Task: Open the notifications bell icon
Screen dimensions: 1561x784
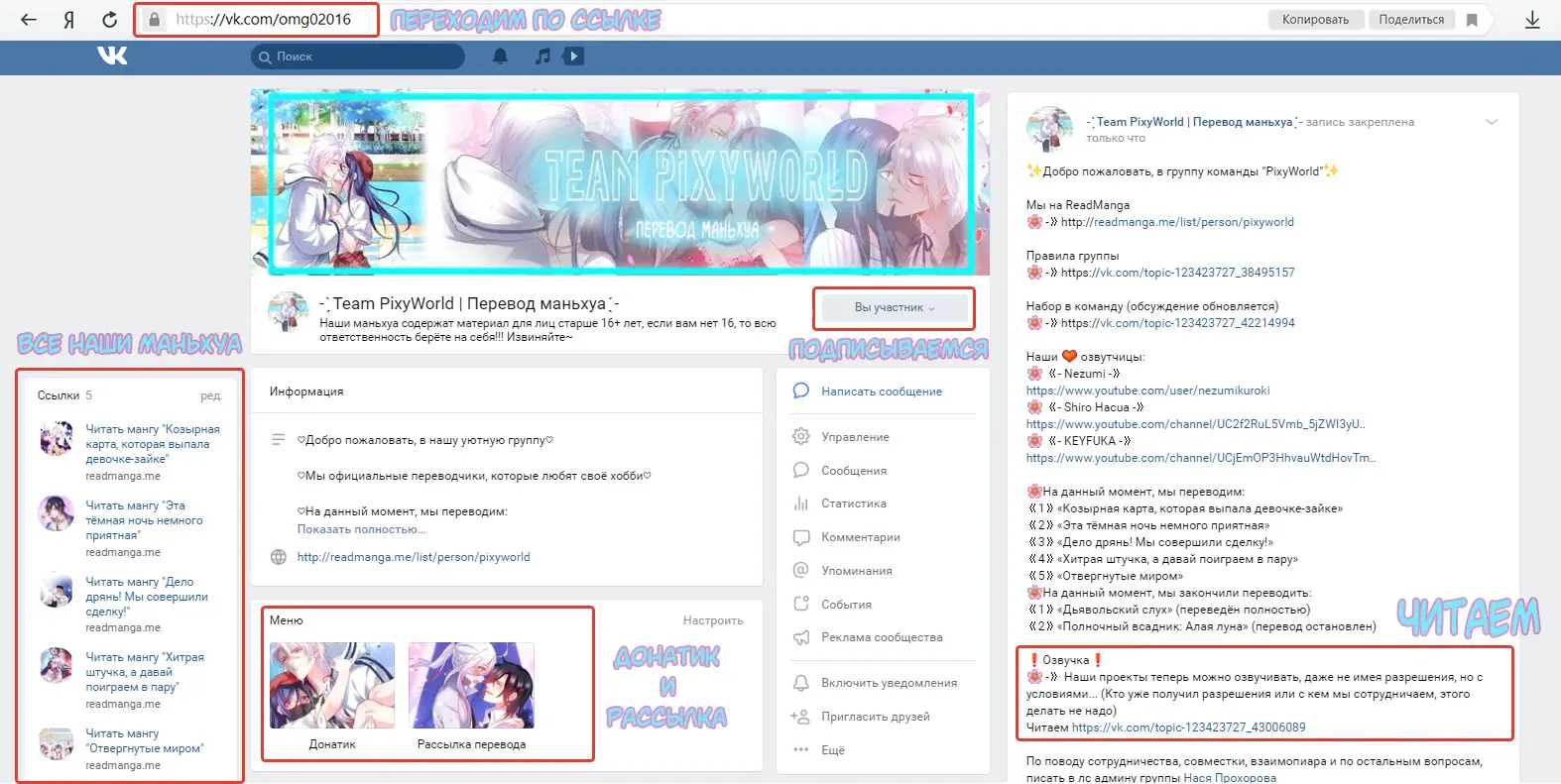Action: point(500,56)
